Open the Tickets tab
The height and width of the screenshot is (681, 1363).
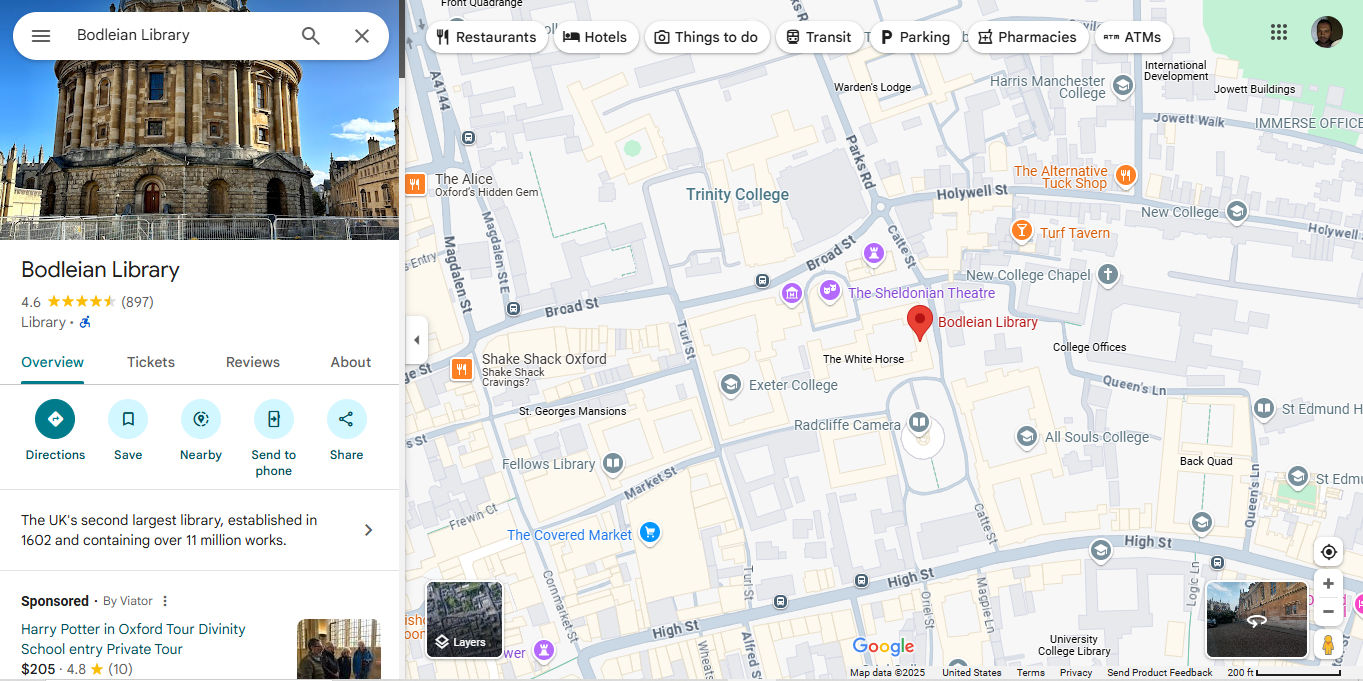click(150, 362)
